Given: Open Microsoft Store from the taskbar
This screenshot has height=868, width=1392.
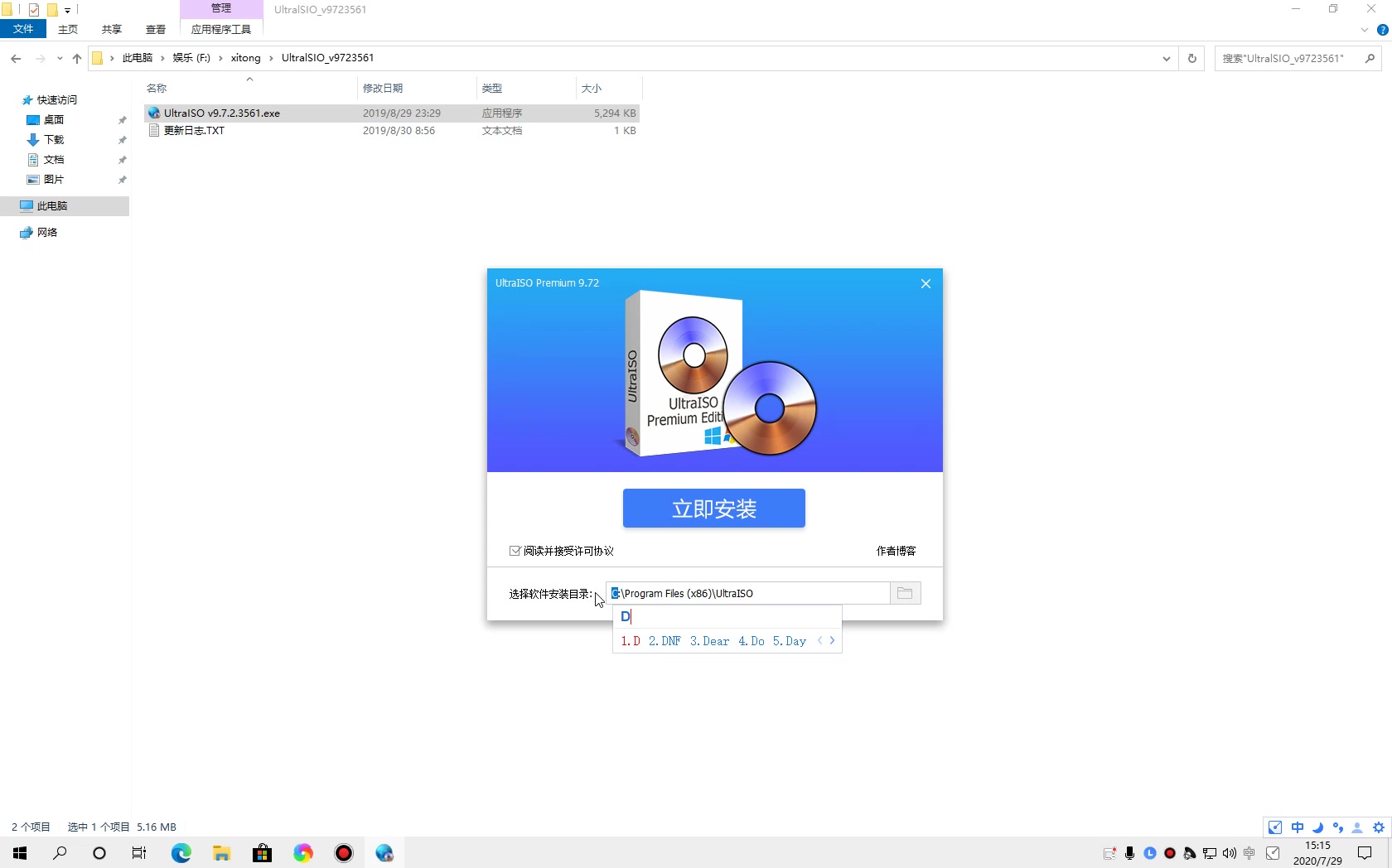Looking at the screenshot, I should pos(262,852).
